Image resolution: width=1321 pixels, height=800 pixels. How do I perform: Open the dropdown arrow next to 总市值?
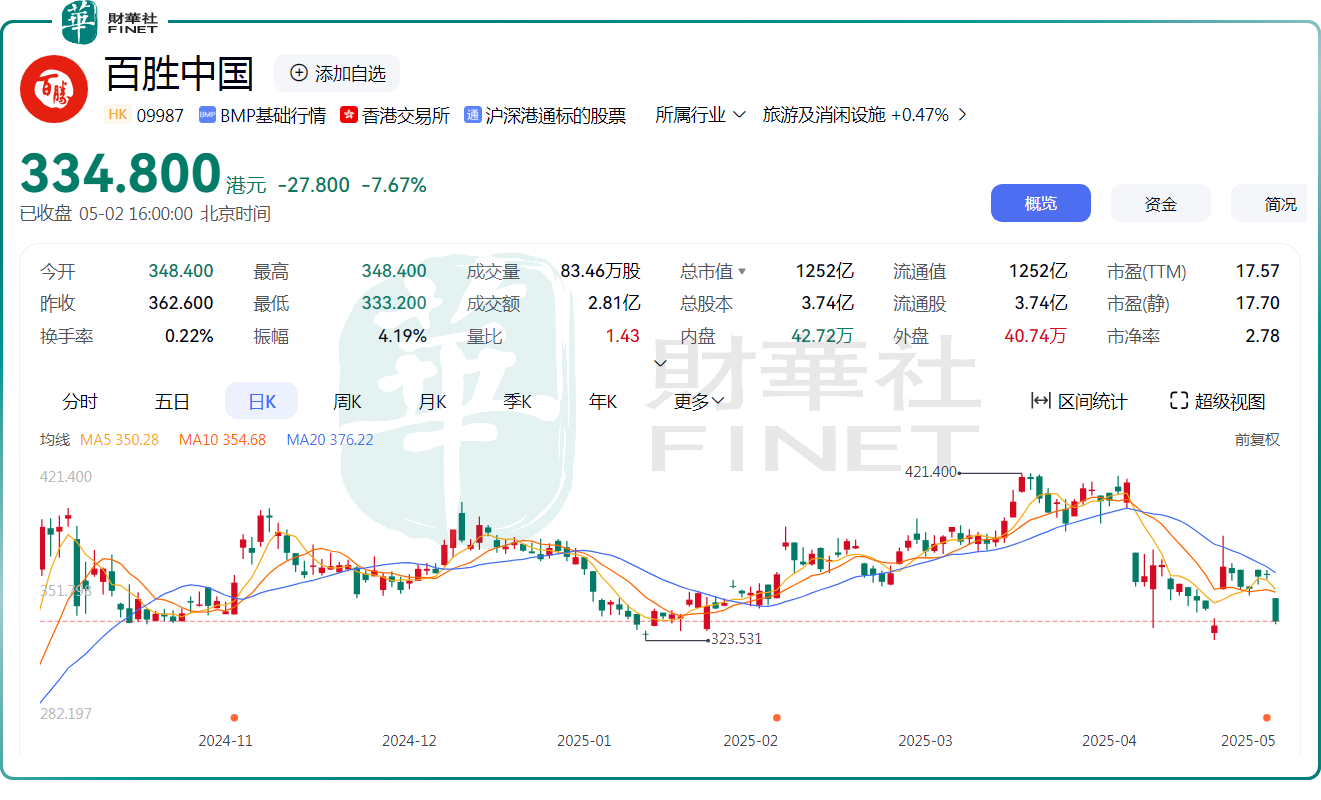[x=742, y=271]
